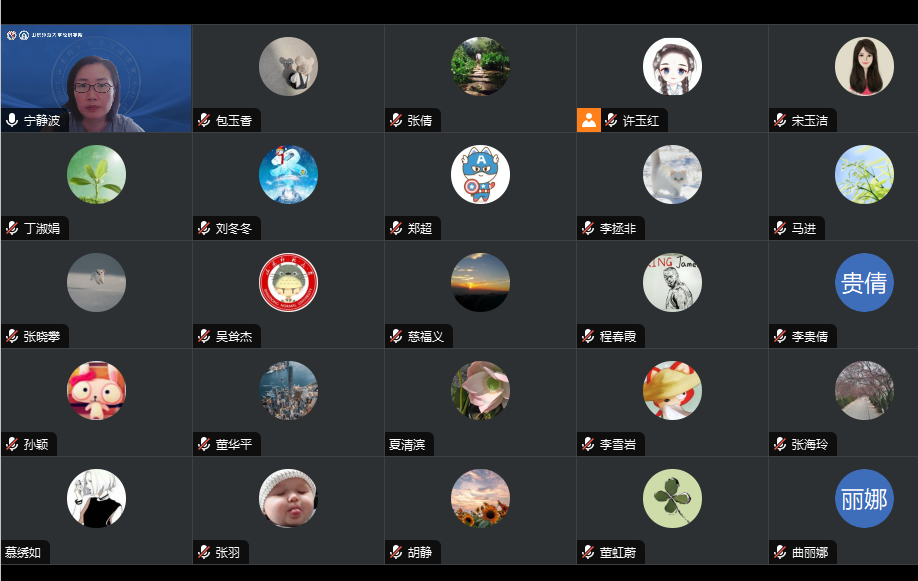This screenshot has width=918, height=581.
Task: Click the muted mic icon beside 曲丽娜
Action: point(780,552)
